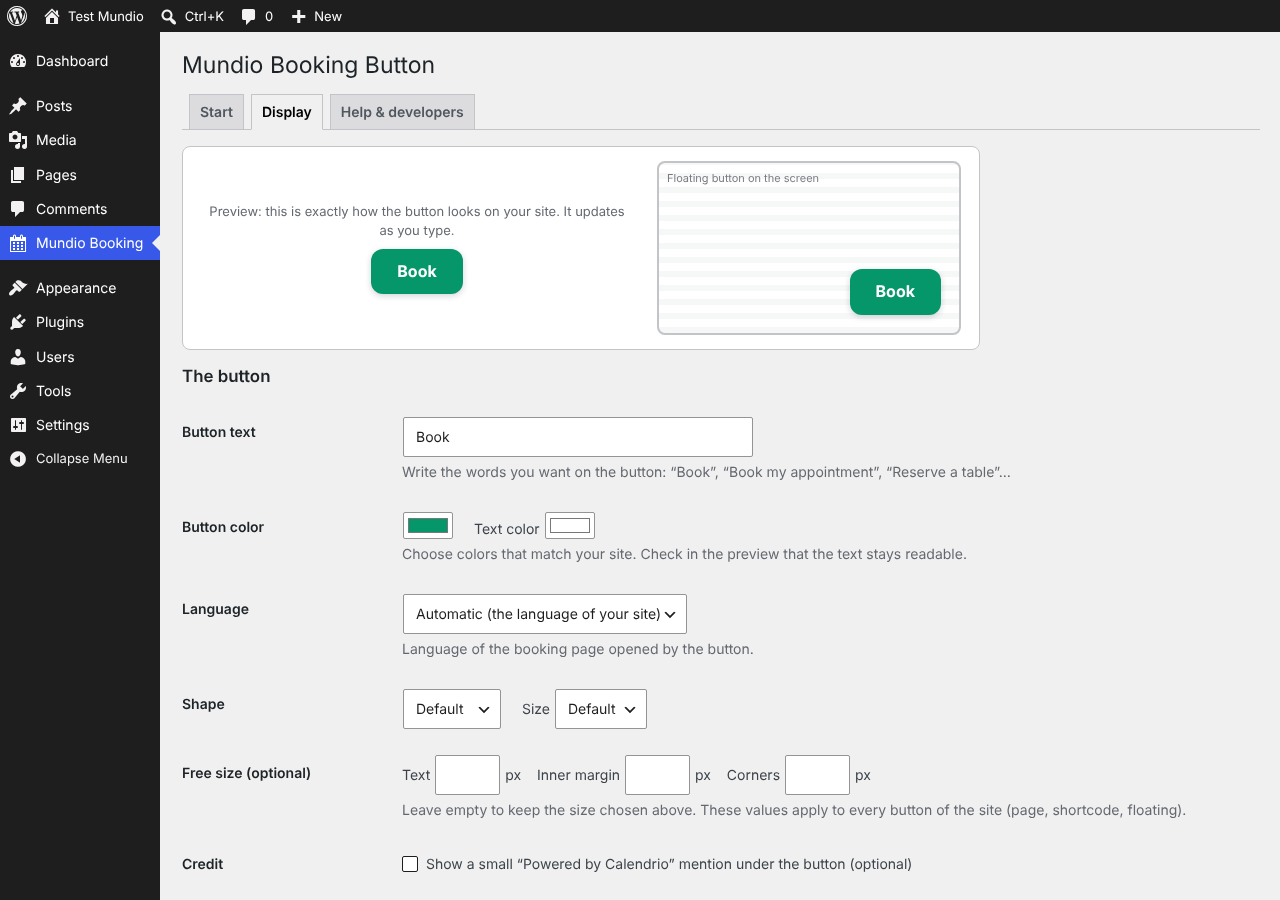Screen dimensions: 1280x900
Task: Click the WordPress logo icon
Action: [17, 16]
